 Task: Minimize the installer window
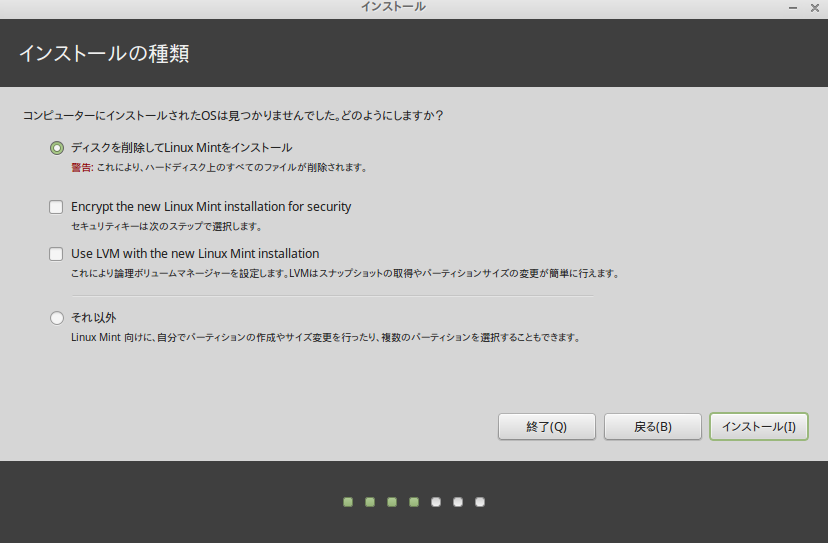(792, 7)
